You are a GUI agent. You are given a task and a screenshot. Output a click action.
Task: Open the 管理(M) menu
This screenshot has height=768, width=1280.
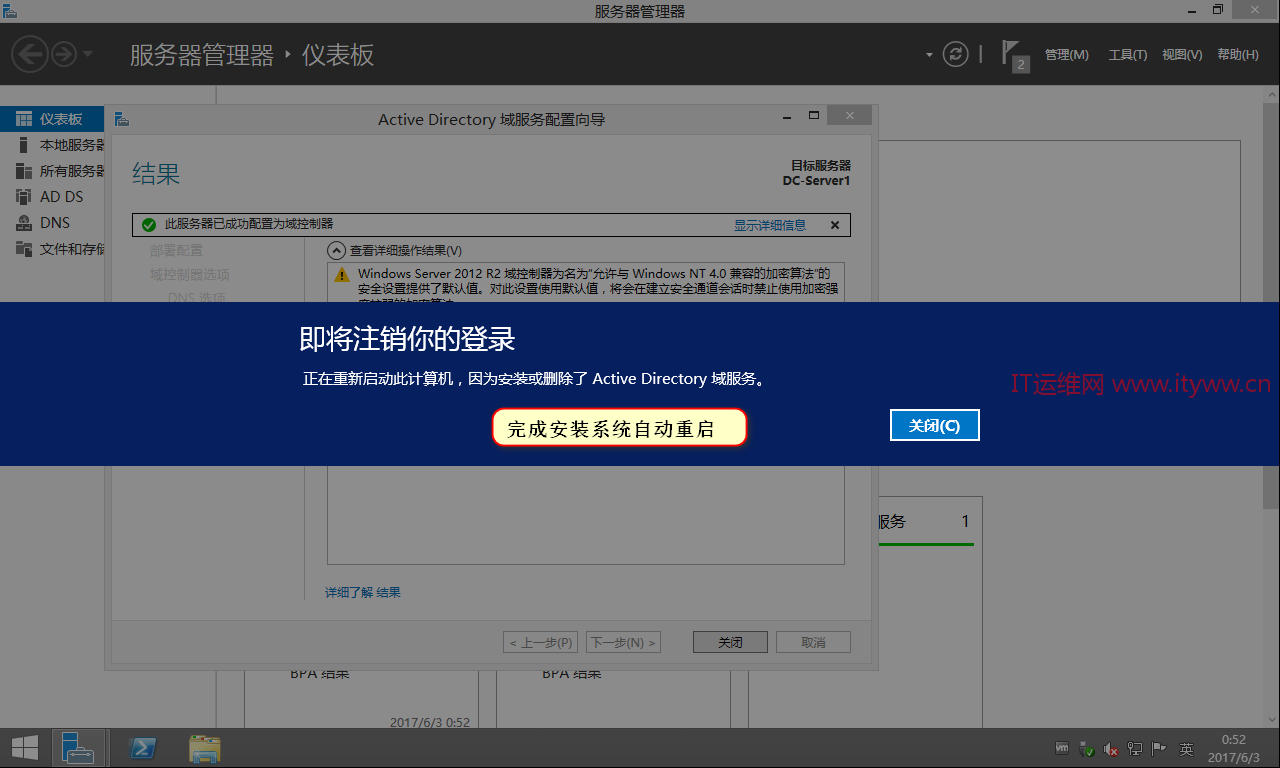coord(1066,55)
